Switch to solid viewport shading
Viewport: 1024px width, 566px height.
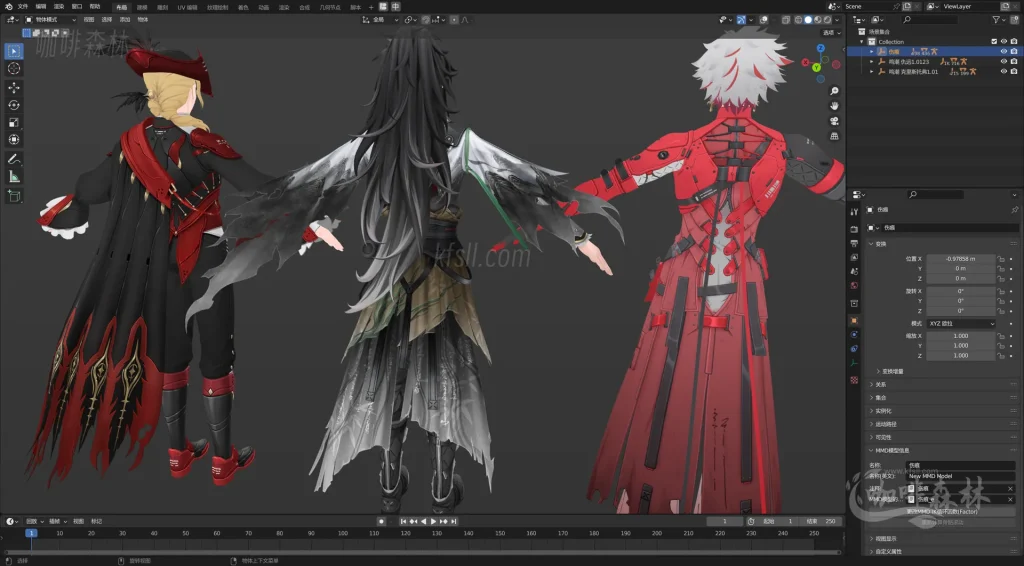(808, 20)
